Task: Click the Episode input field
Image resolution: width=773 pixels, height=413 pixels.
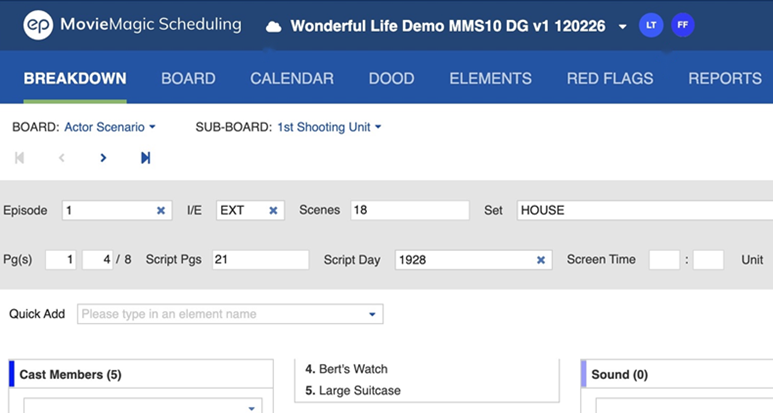Action: pyautogui.click(x=117, y=210)
